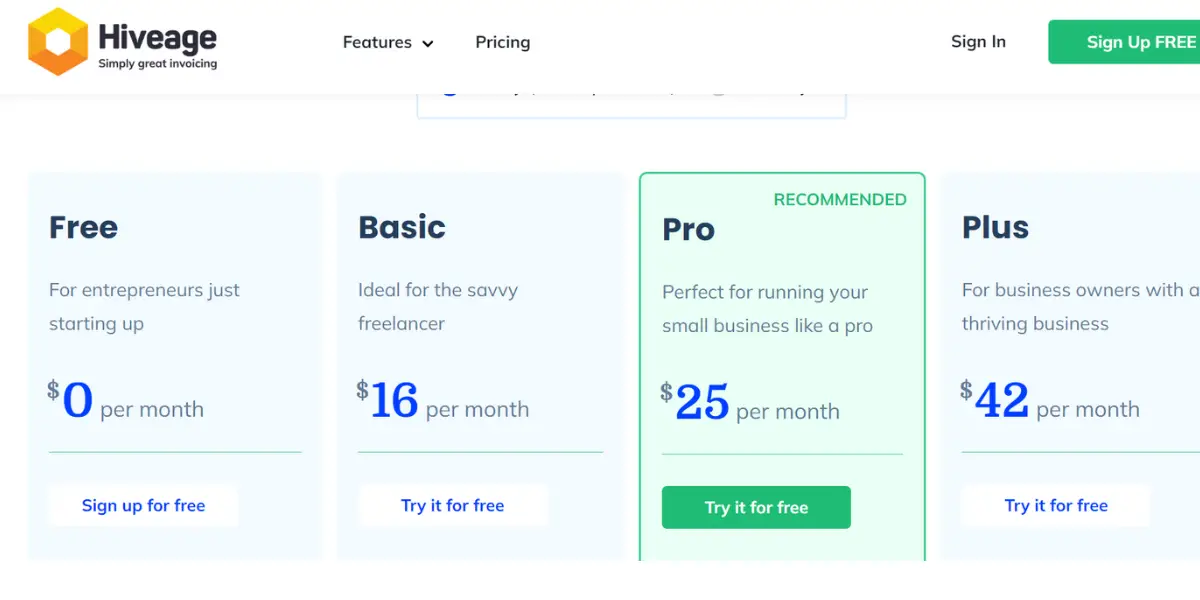Select the Free plan heading
This screenshot has width=1200, height=600.
coord(84,227)
